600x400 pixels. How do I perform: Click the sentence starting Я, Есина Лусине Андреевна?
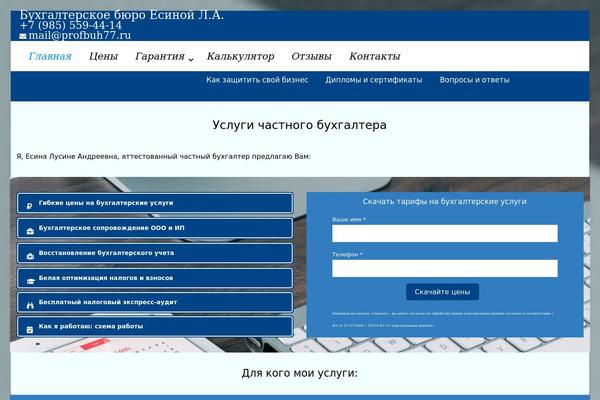pyautogui.click(x=164, y=157)
